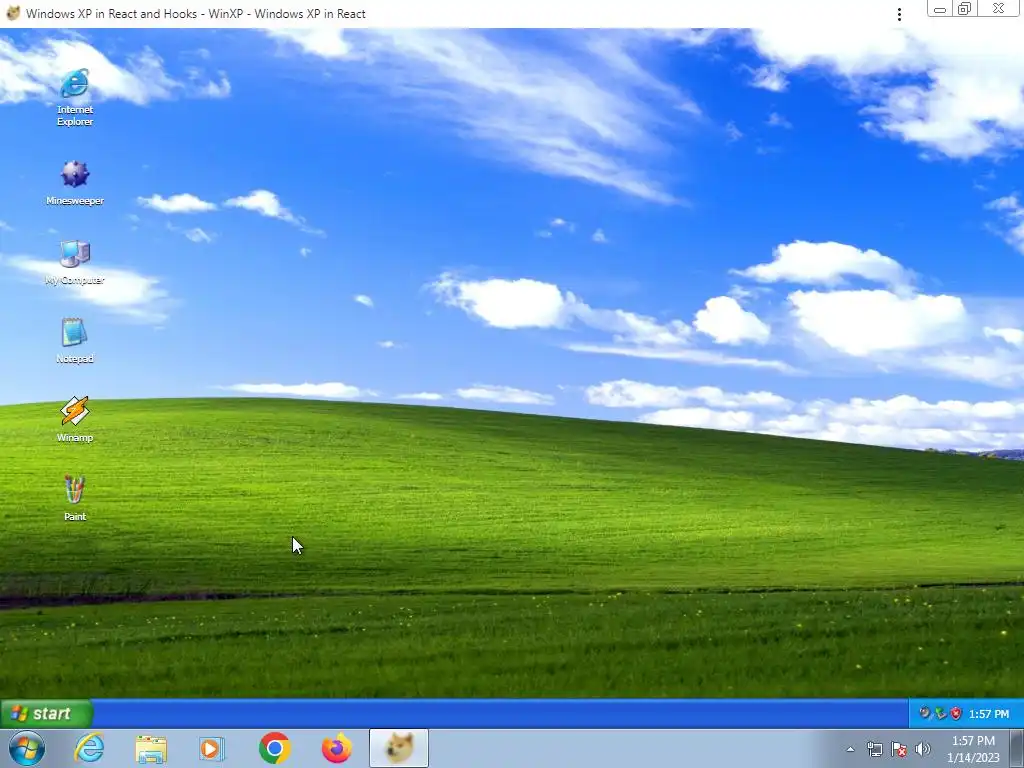Launch Internet Explorer from Windows 7 taskbar
Screen dimensions: 1024x768
pyautogui.click(x=89, y=748)
